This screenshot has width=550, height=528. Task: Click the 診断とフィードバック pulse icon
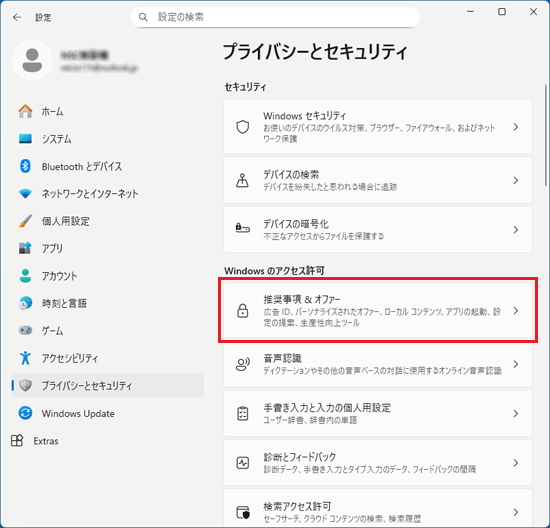(x=242, y=463)
